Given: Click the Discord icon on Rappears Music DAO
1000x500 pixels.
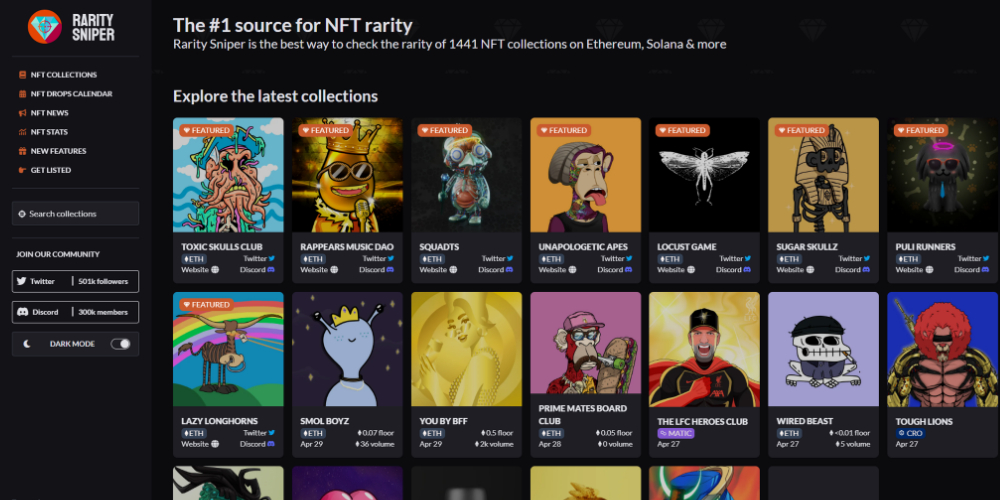Looking at the screenshot, I should (x=390, y=270).
